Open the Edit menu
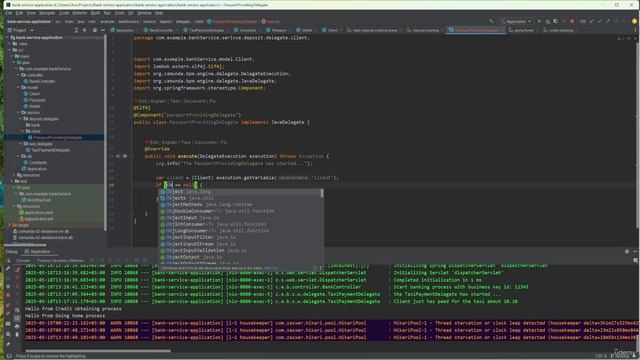This screenshot has height=360, width=640. point(20,13)
